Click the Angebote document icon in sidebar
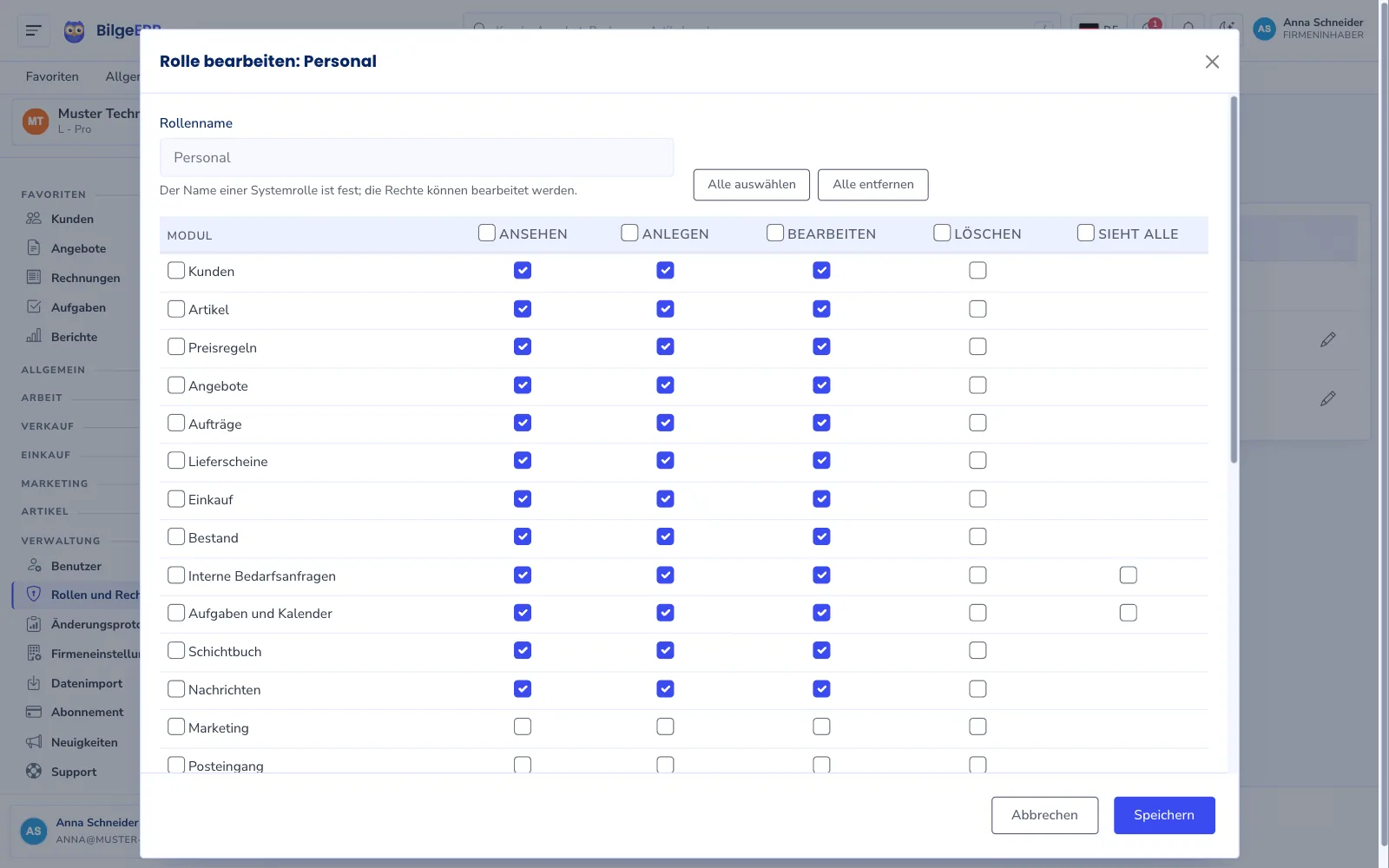The height and width of the screenshot is (868, 1389). 34,248
